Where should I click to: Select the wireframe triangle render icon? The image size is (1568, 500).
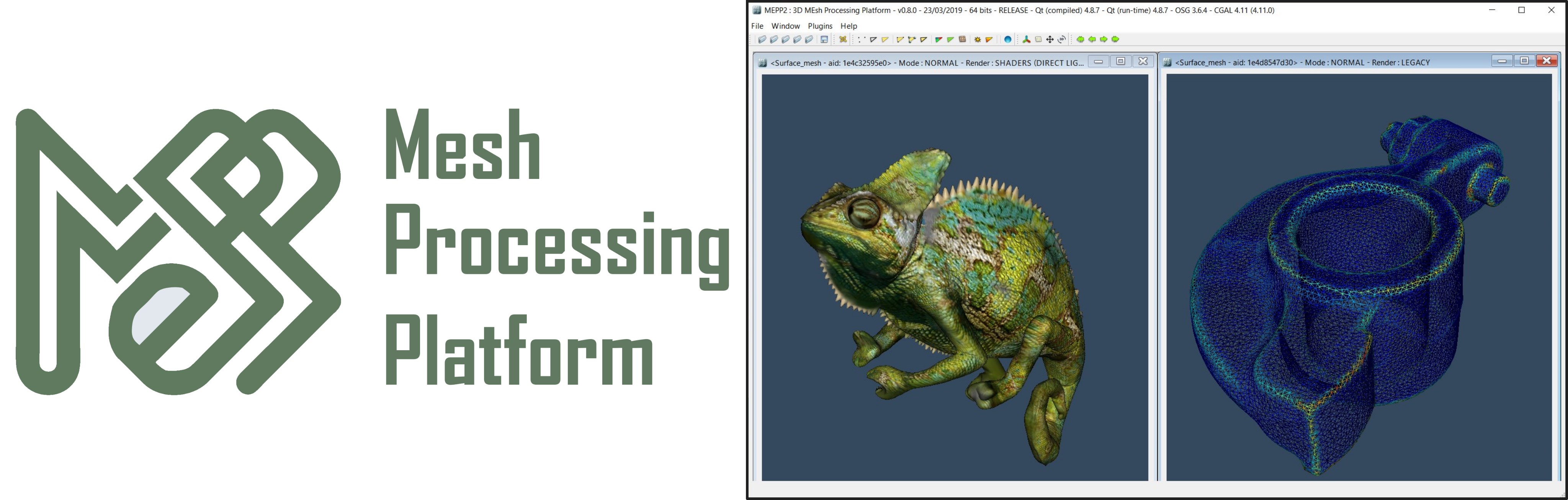point(873,39)
